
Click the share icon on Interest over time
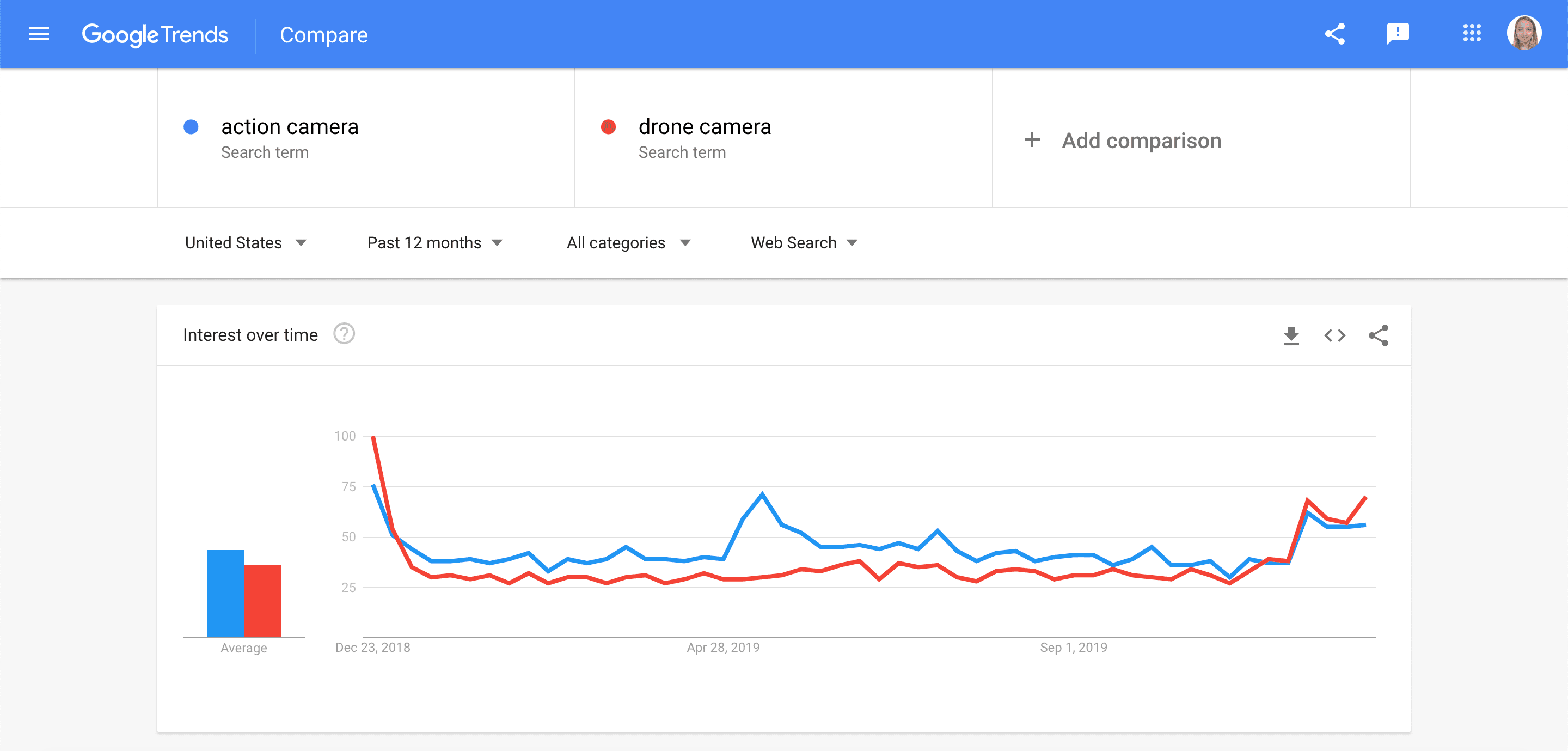coord(1381,335)
